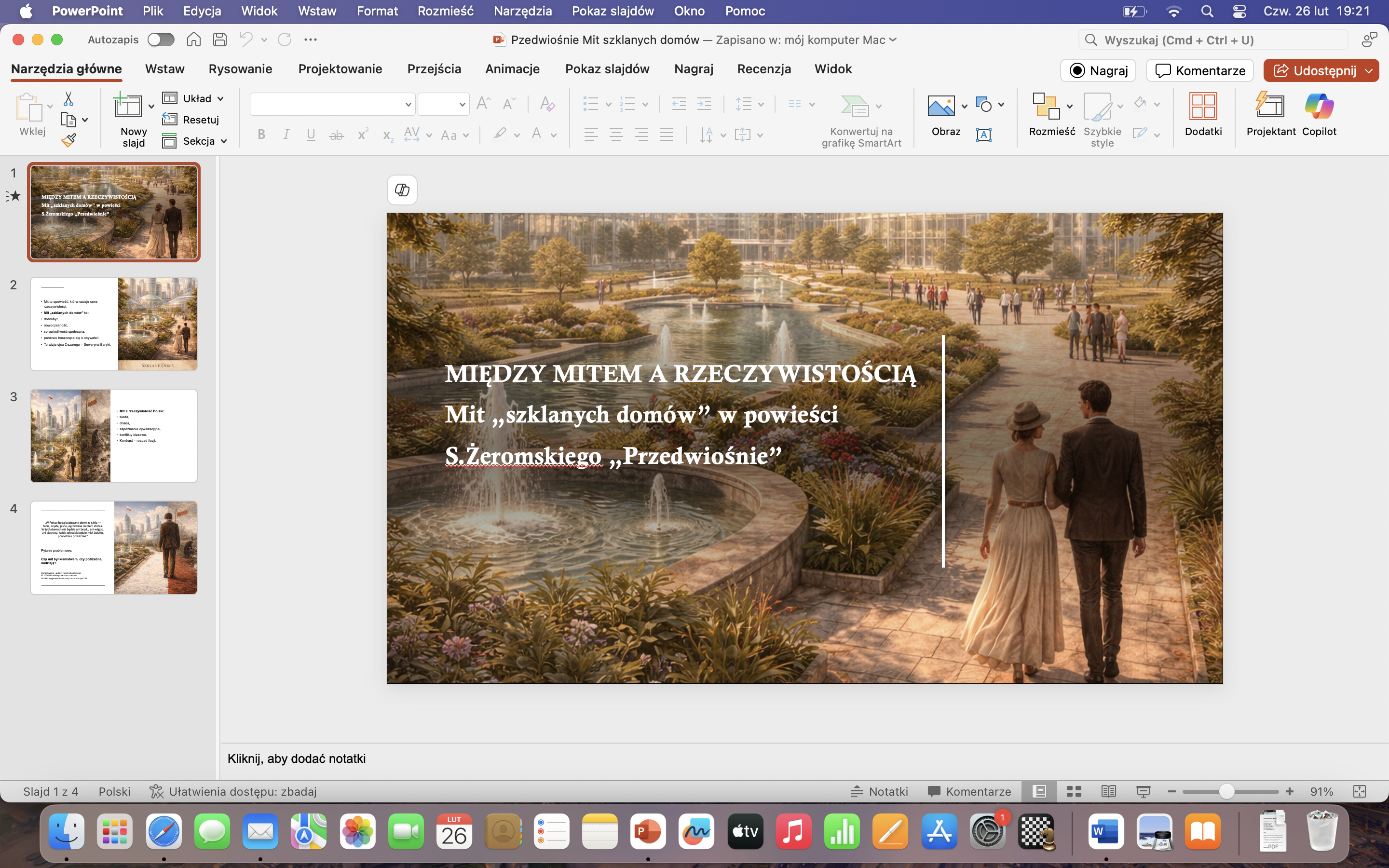
Task: Click the Nagraj record button
Action: click(x=1098, y=70)
